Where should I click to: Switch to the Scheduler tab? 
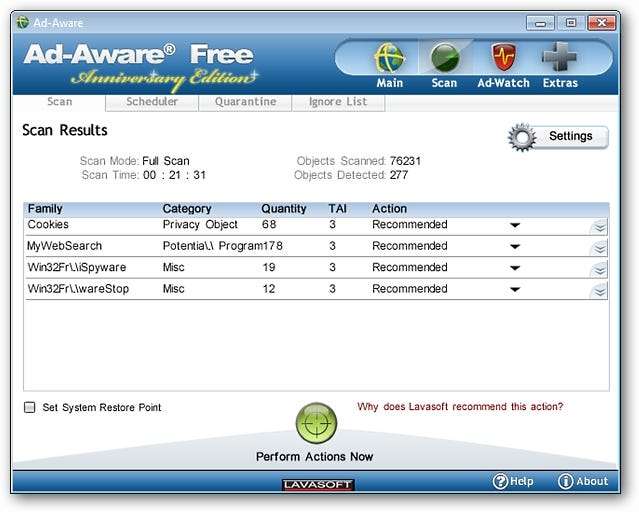pos(152,102)
